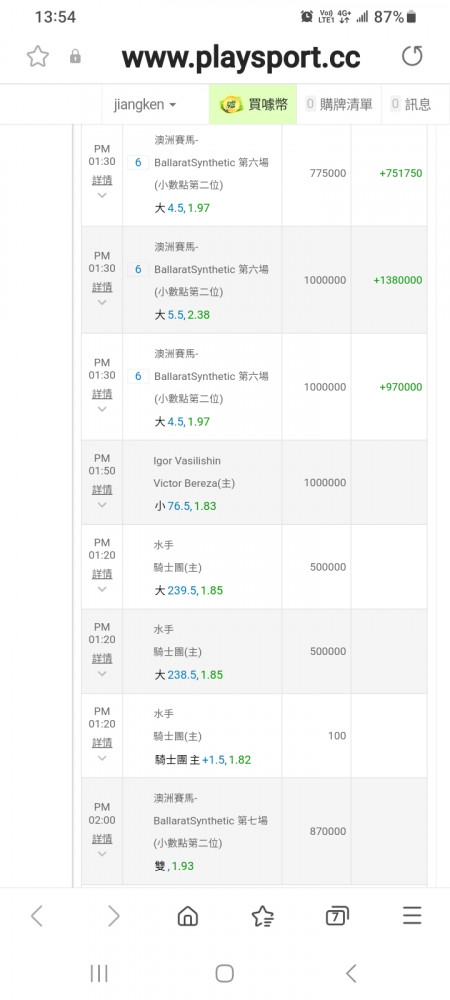Open the Android recent apps button
Screen dimensions: 450x1000
tap(99, 973)
